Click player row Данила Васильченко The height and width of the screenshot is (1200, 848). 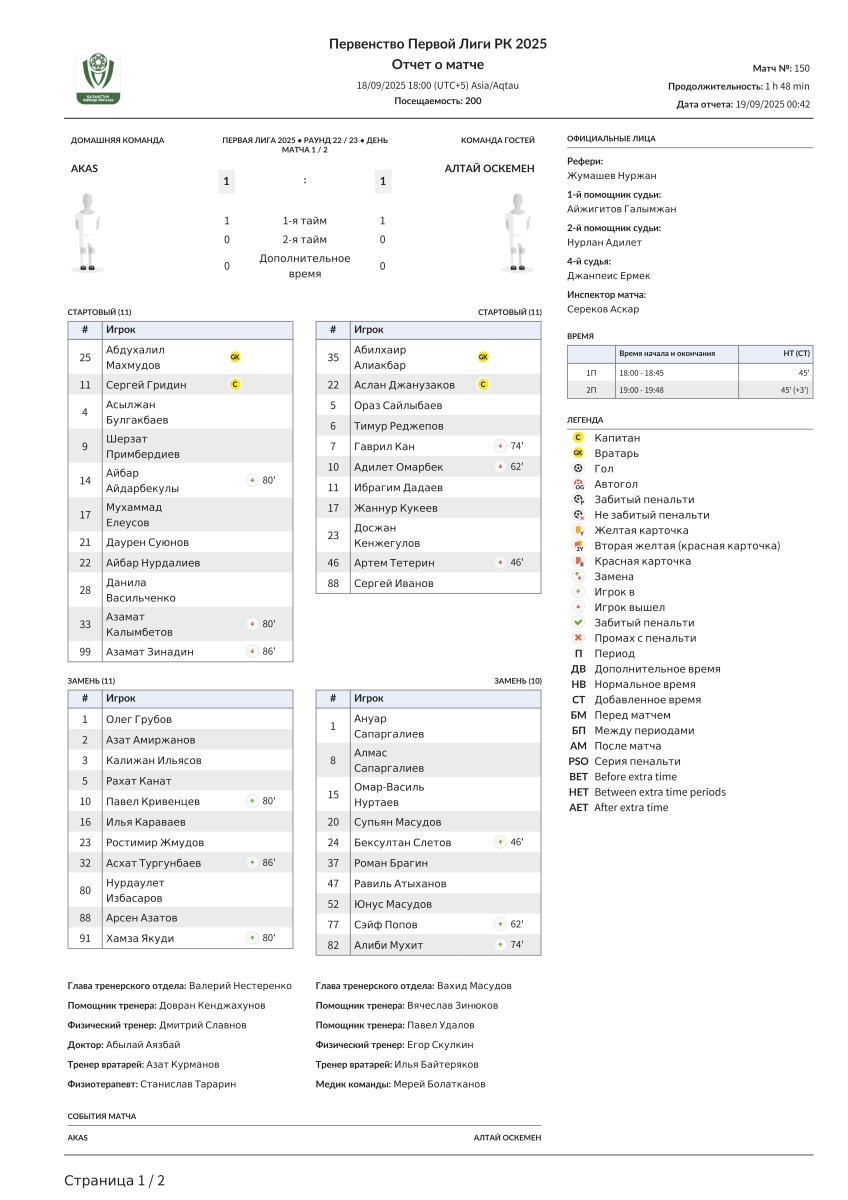point(180,590)
